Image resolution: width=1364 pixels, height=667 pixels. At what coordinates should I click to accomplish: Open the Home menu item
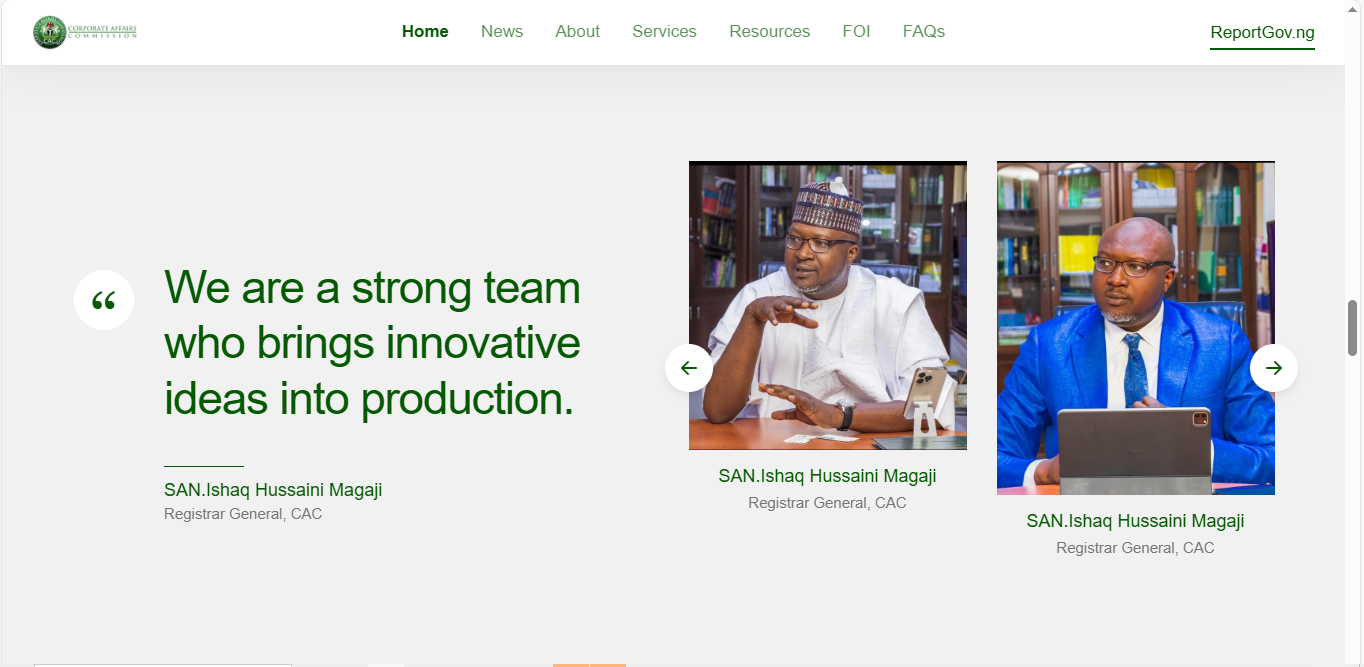(425, 32)
